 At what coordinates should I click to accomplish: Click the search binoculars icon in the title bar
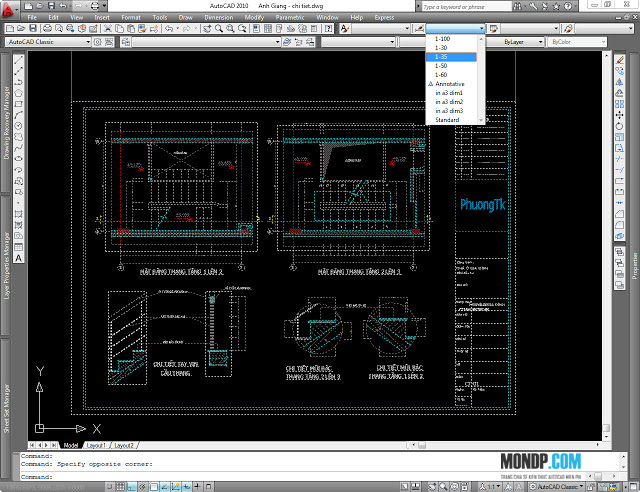[x=518, y=6]
